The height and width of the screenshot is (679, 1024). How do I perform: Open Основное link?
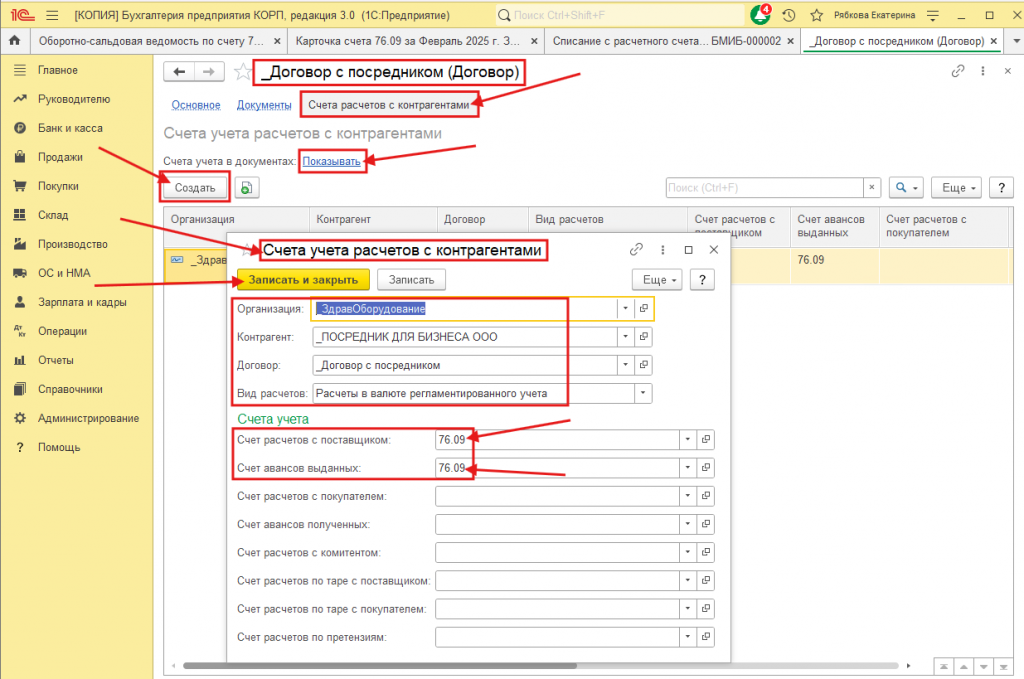pyautogui.click(x=196, y=104)
